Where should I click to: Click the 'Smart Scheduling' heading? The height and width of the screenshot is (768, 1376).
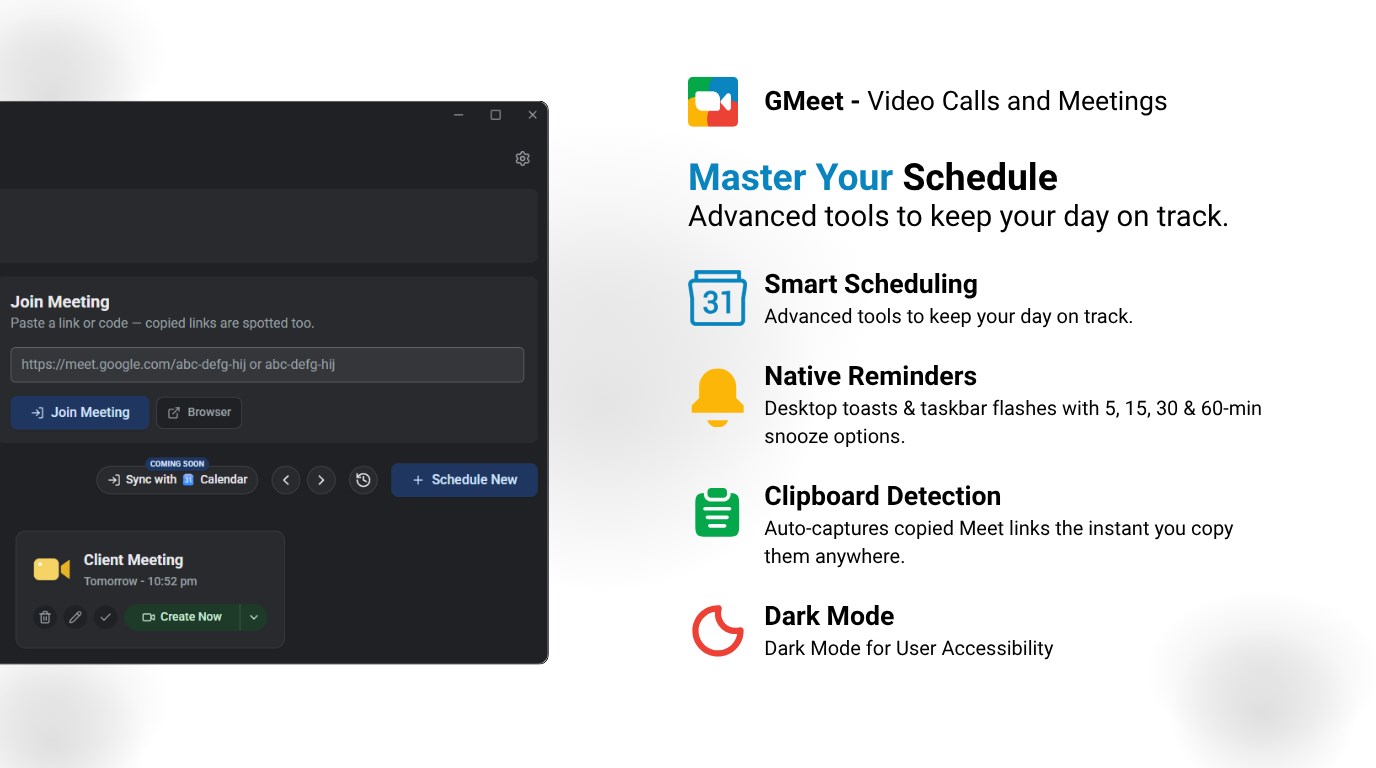pyautogui.click(x=871, y=284)
